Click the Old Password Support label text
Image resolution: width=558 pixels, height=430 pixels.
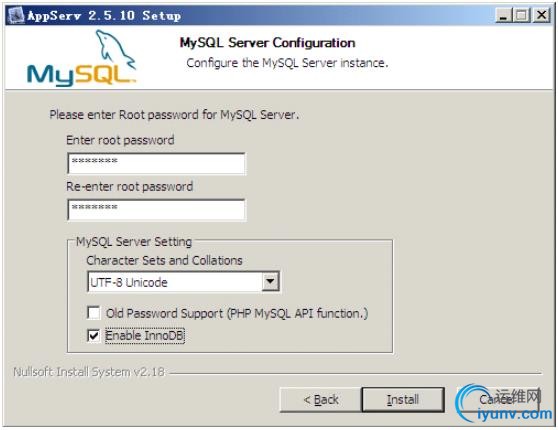[237, 314]
